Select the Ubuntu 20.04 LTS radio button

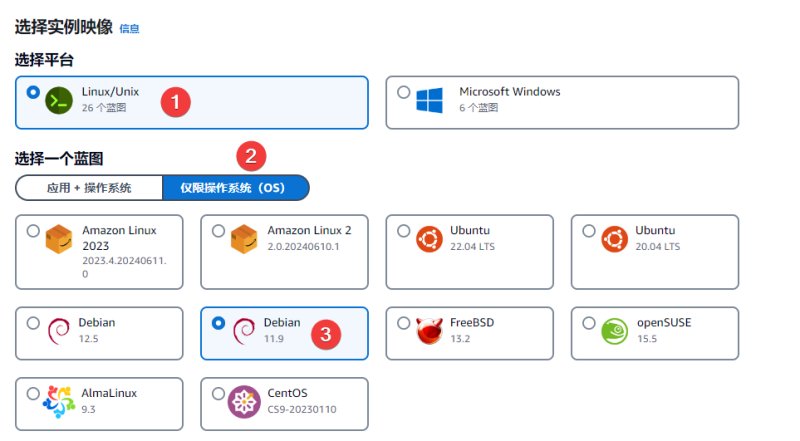(x=589, y=231)
